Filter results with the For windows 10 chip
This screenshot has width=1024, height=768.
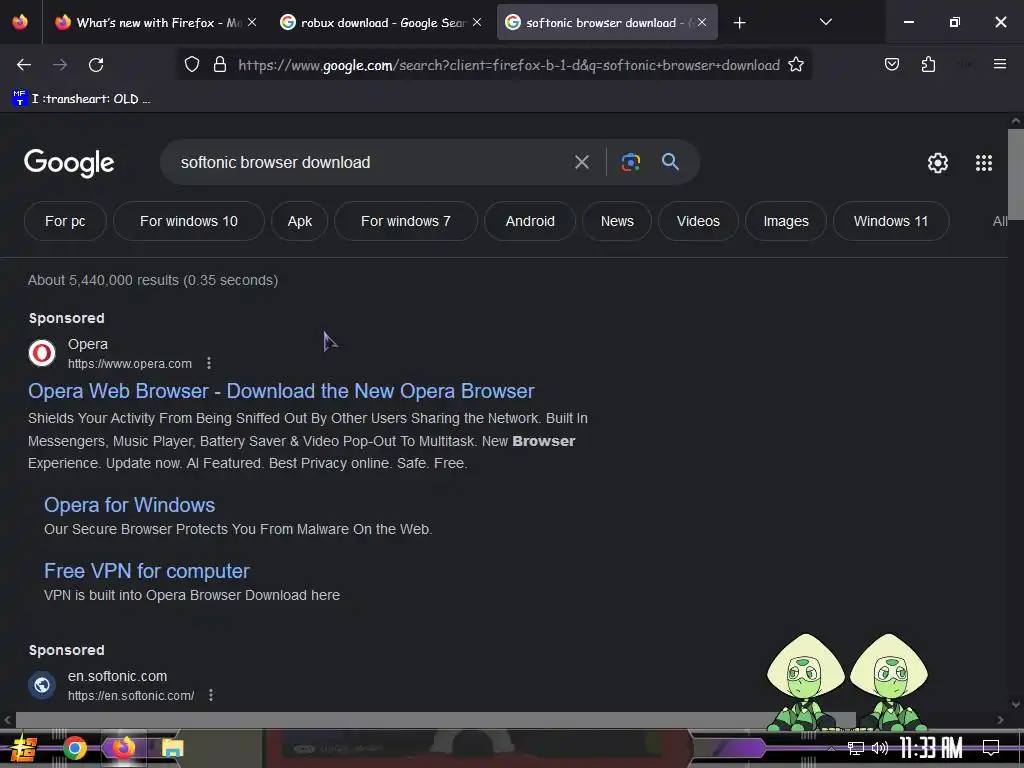[x=189, y=221]
